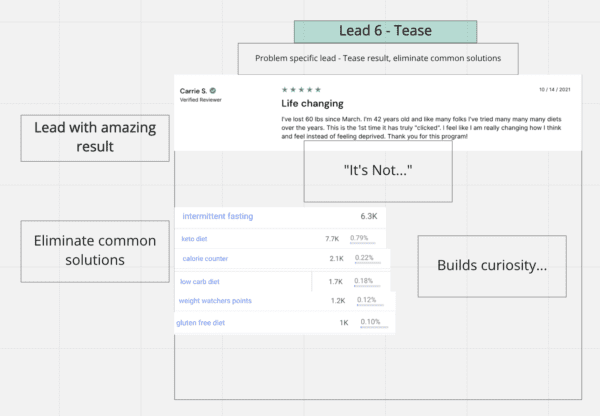Select the 'Lead 6 - Tease' header box
600x416 pixels.
click(385, 31)
